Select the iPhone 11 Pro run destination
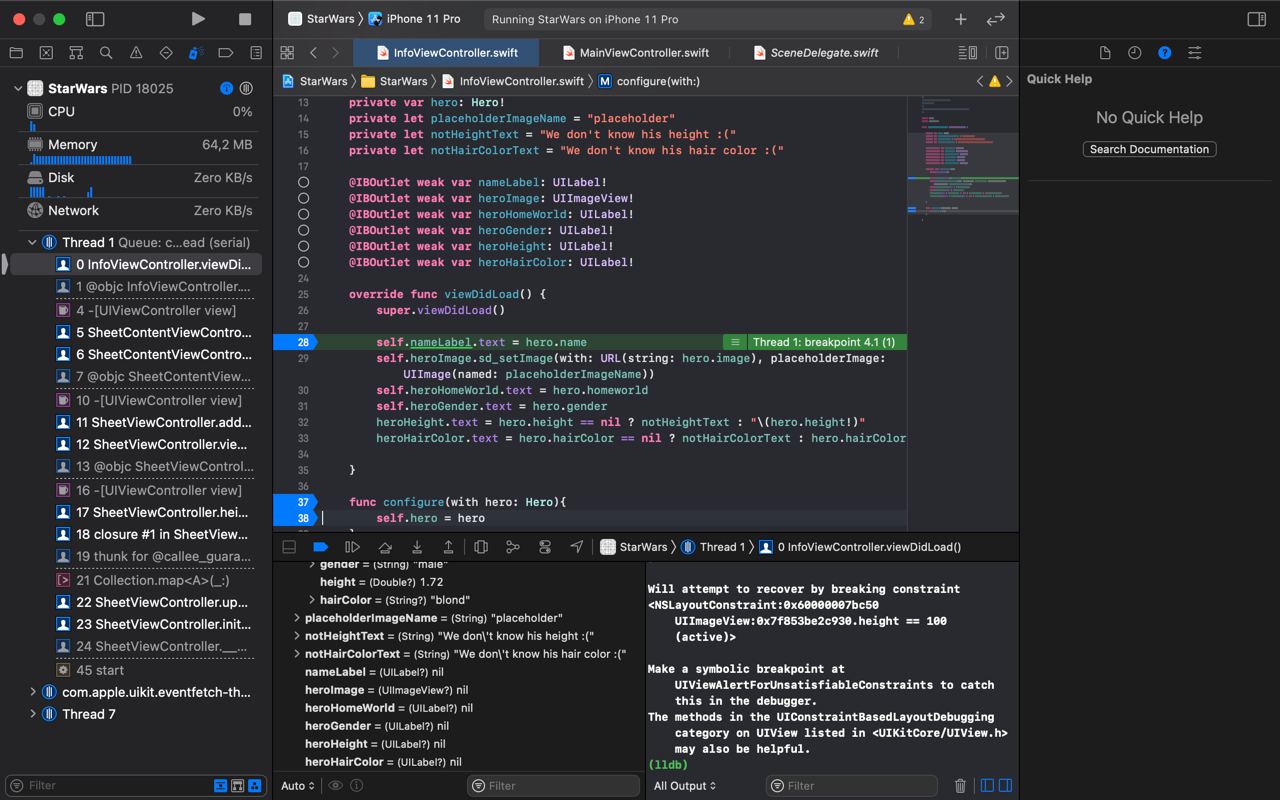The height and width of the screenshot is (800, 1280). (x=414, y=19)
